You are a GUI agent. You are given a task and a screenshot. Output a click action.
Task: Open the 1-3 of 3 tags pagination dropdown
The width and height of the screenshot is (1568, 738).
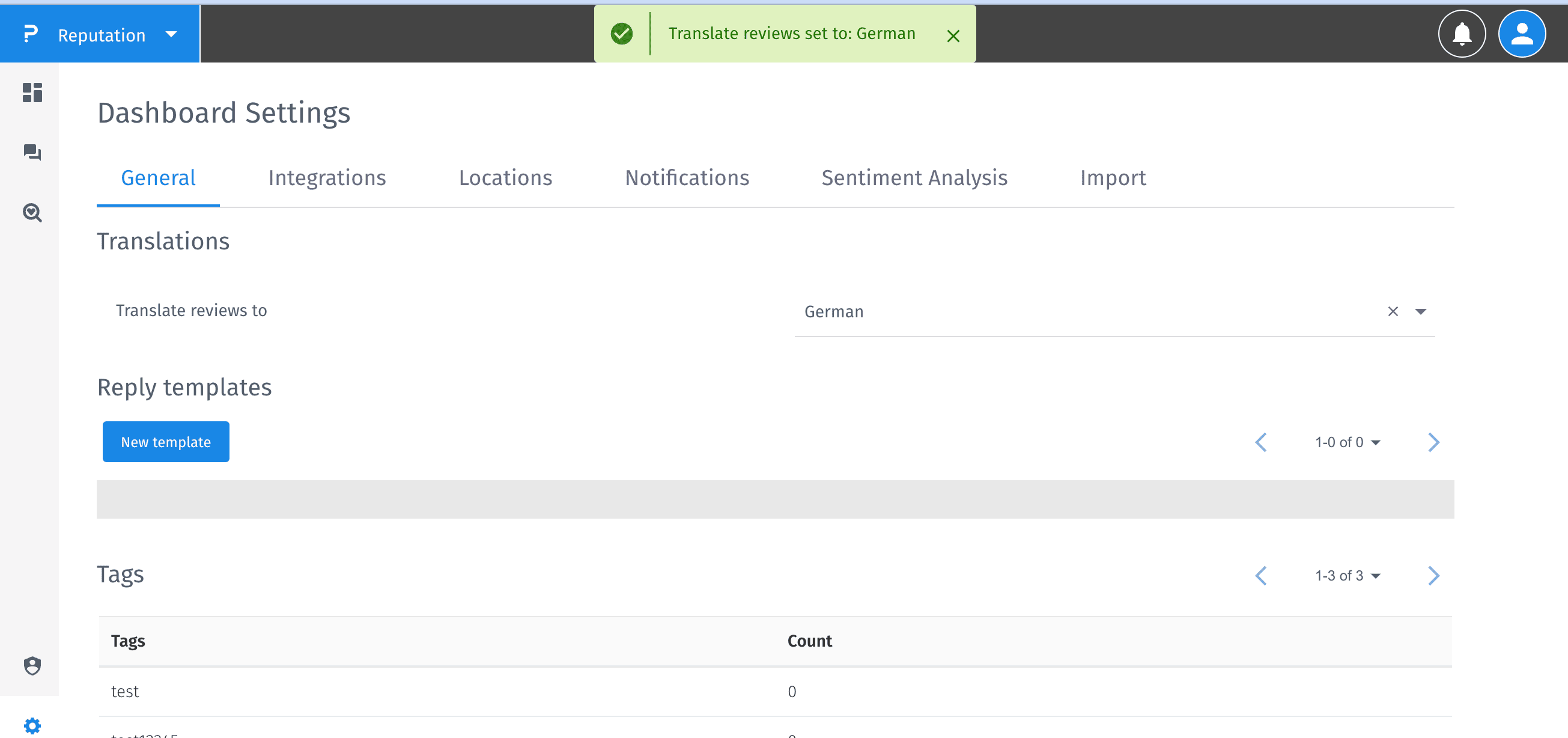[1347, 575]
